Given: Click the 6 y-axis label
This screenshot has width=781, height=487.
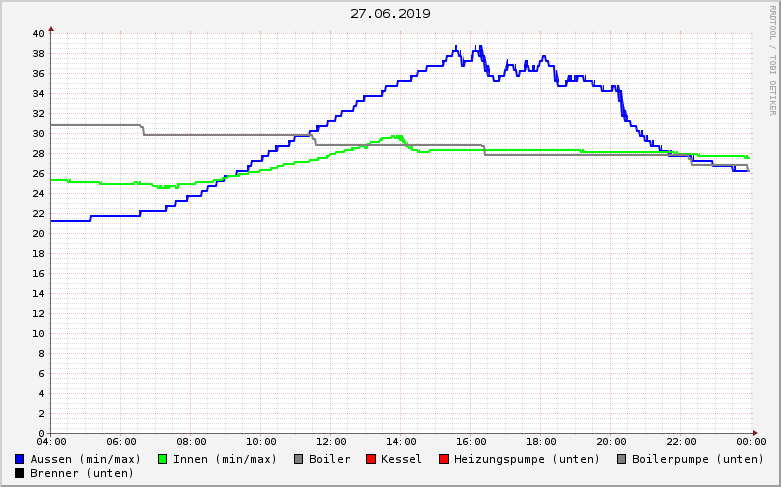Looking at the screenshot, I should pyautogui.click(x=42, y=373).
